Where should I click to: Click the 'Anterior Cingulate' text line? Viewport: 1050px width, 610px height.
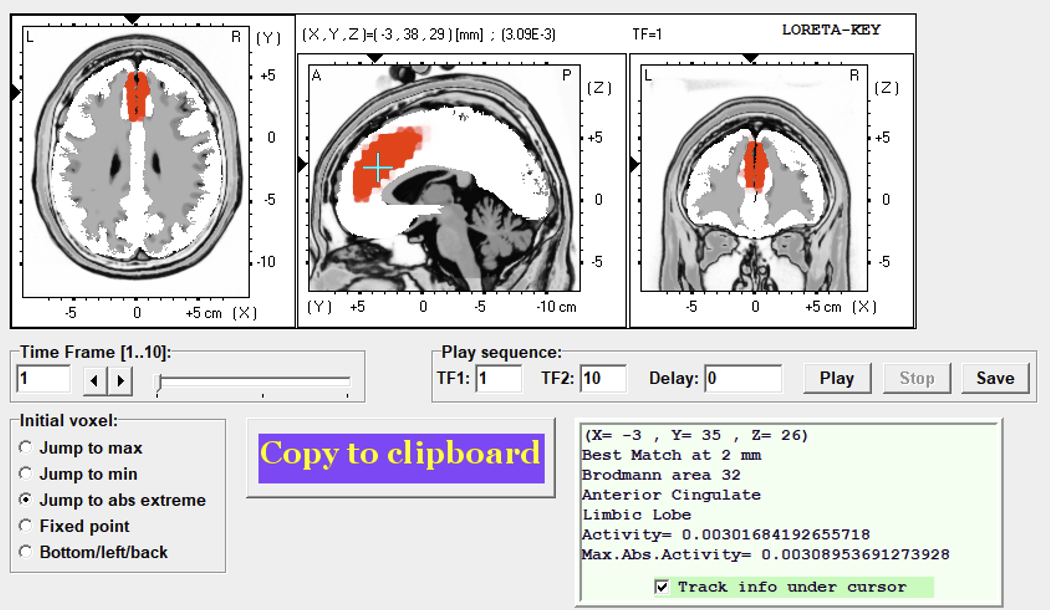coord(671,495)
